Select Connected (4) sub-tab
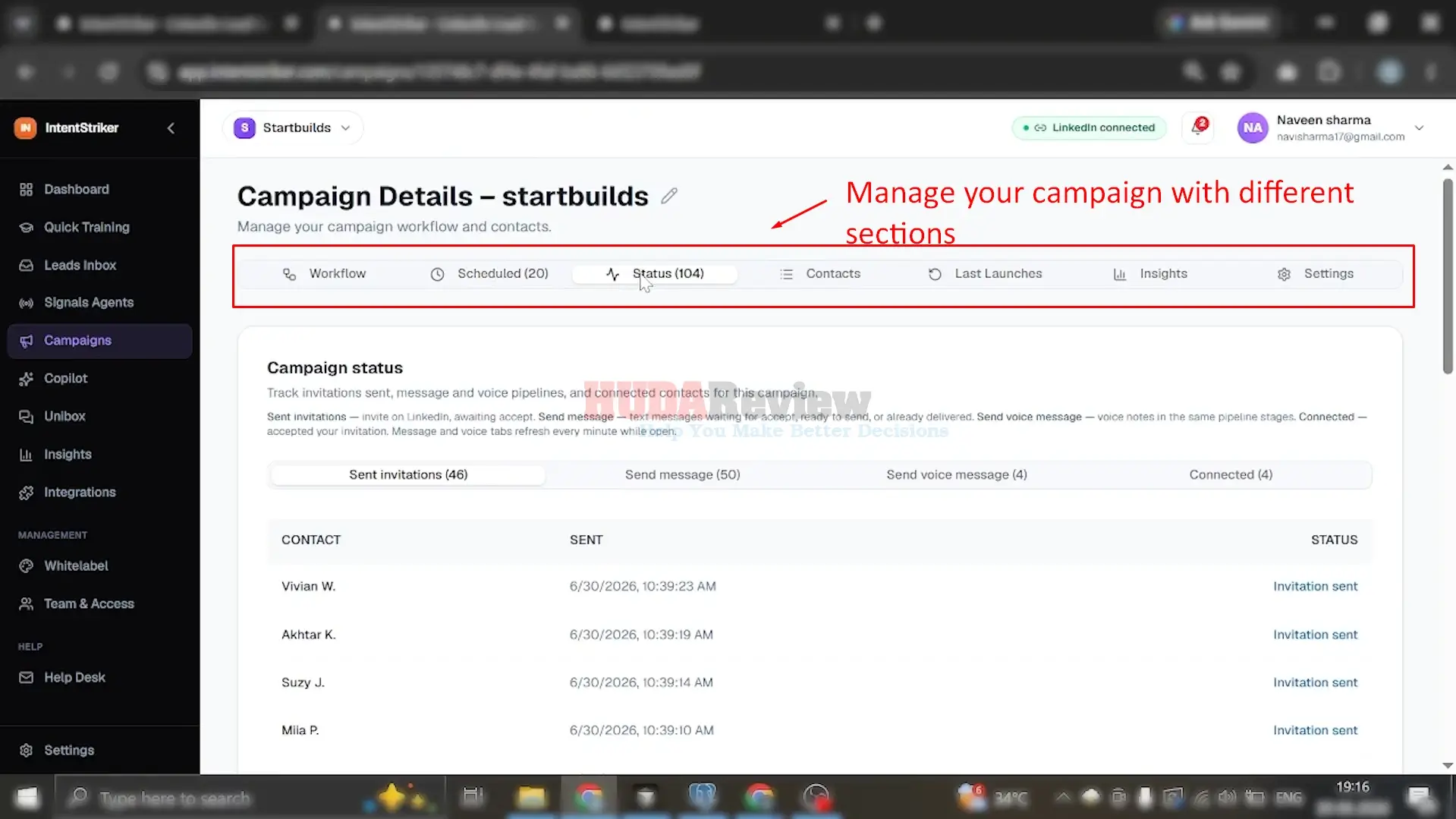Image resolution: width=1456 pixels, height=819 pixels. (x=1231, y=475)
